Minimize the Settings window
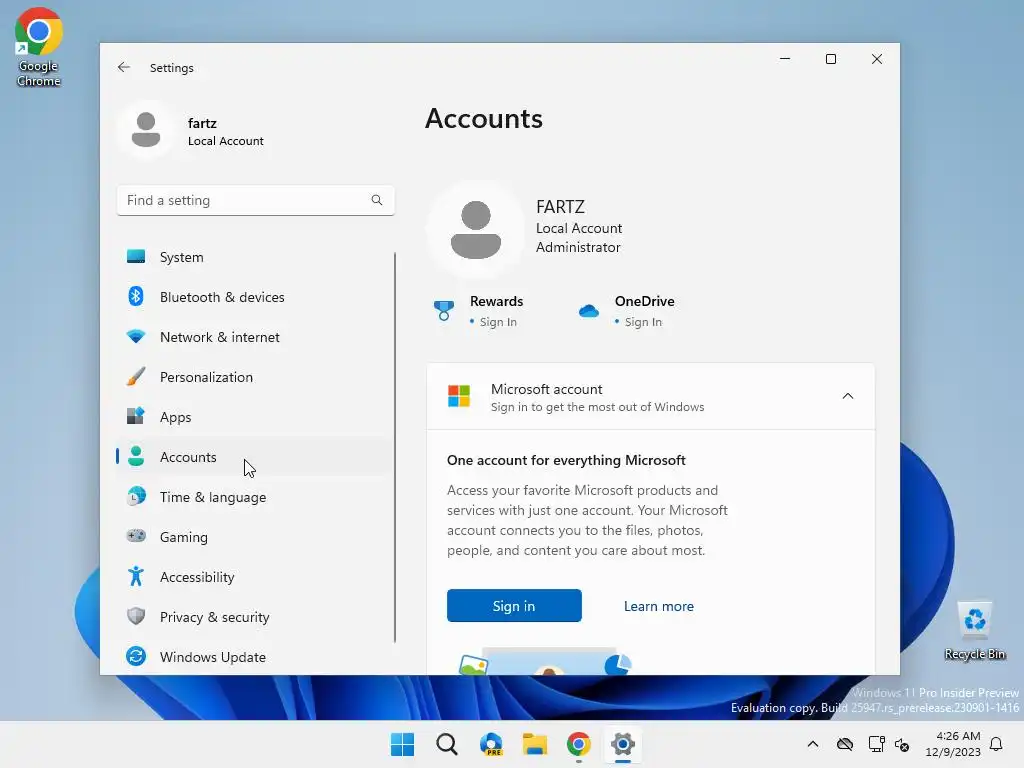 [785, 59]
